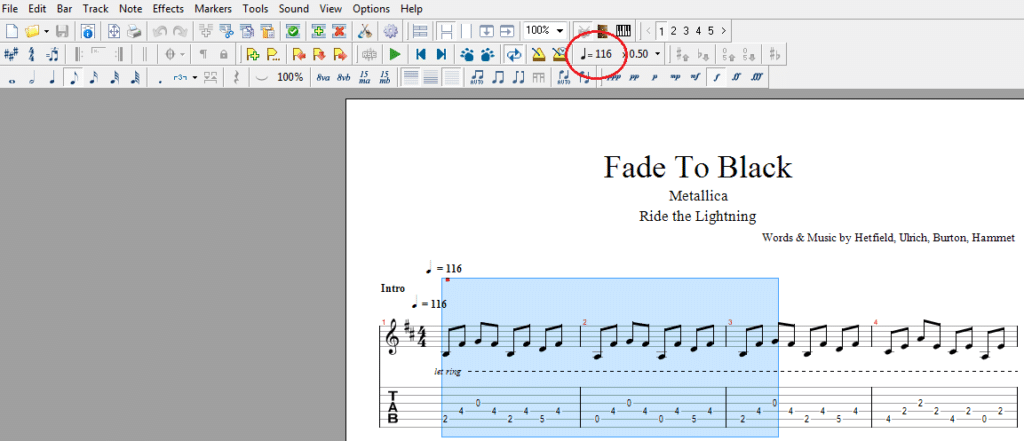
Task: Select the 8va octave marking
Action: [x=323, y=77]
